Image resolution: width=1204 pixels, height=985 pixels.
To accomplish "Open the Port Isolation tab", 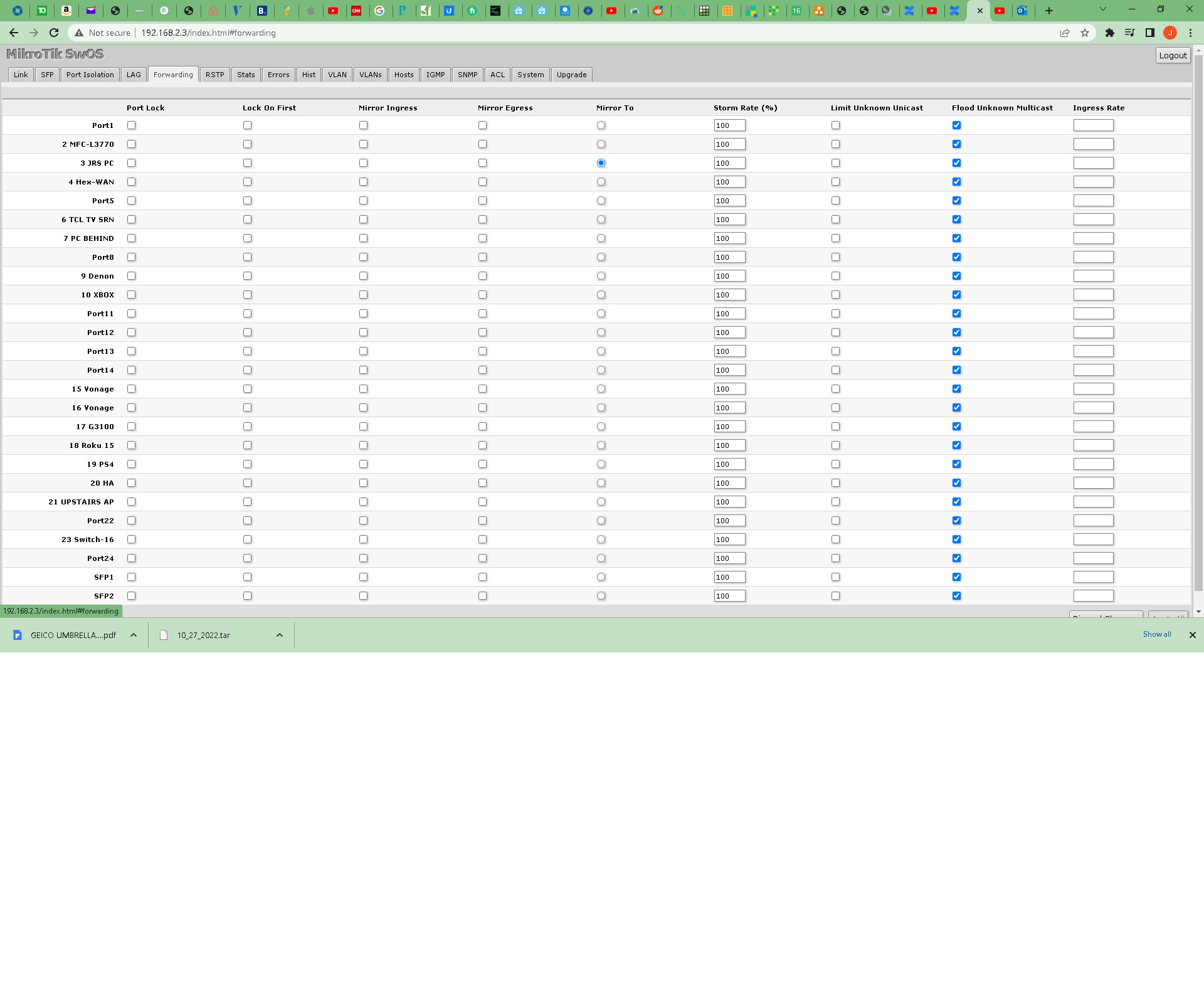I will click(x=90, y=75).
